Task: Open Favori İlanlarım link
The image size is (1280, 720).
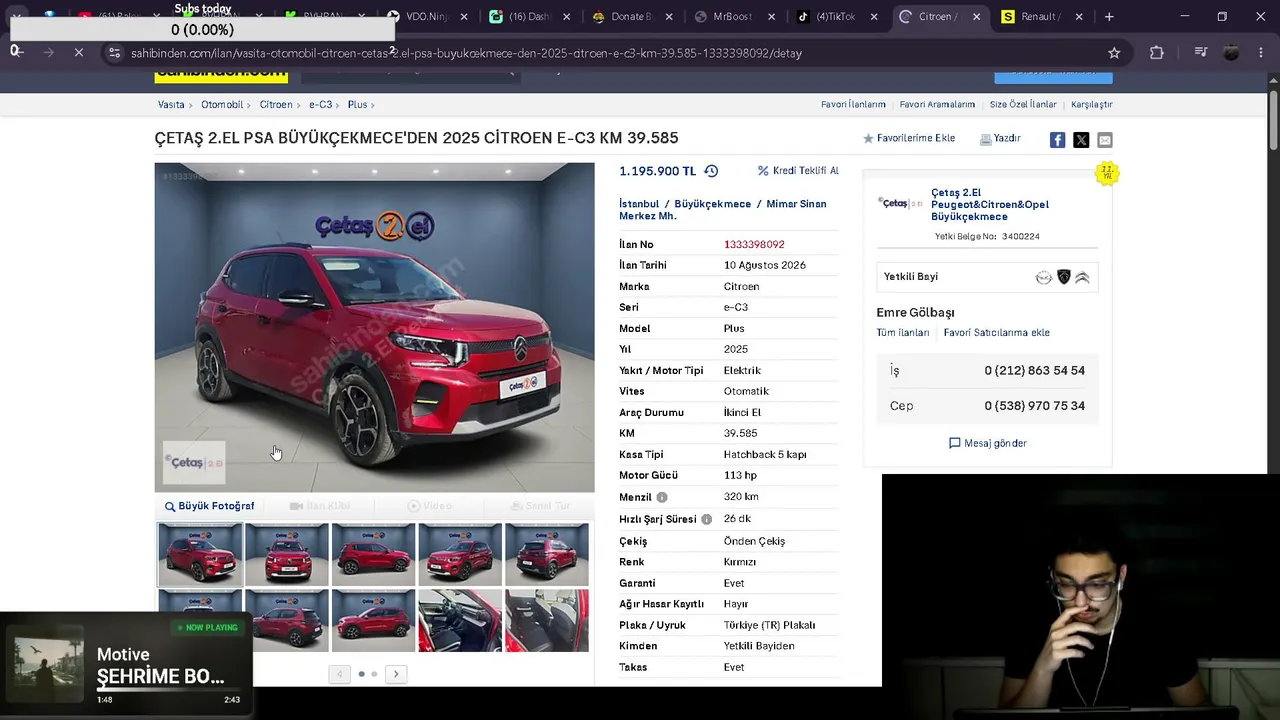Action: [853, 105]
